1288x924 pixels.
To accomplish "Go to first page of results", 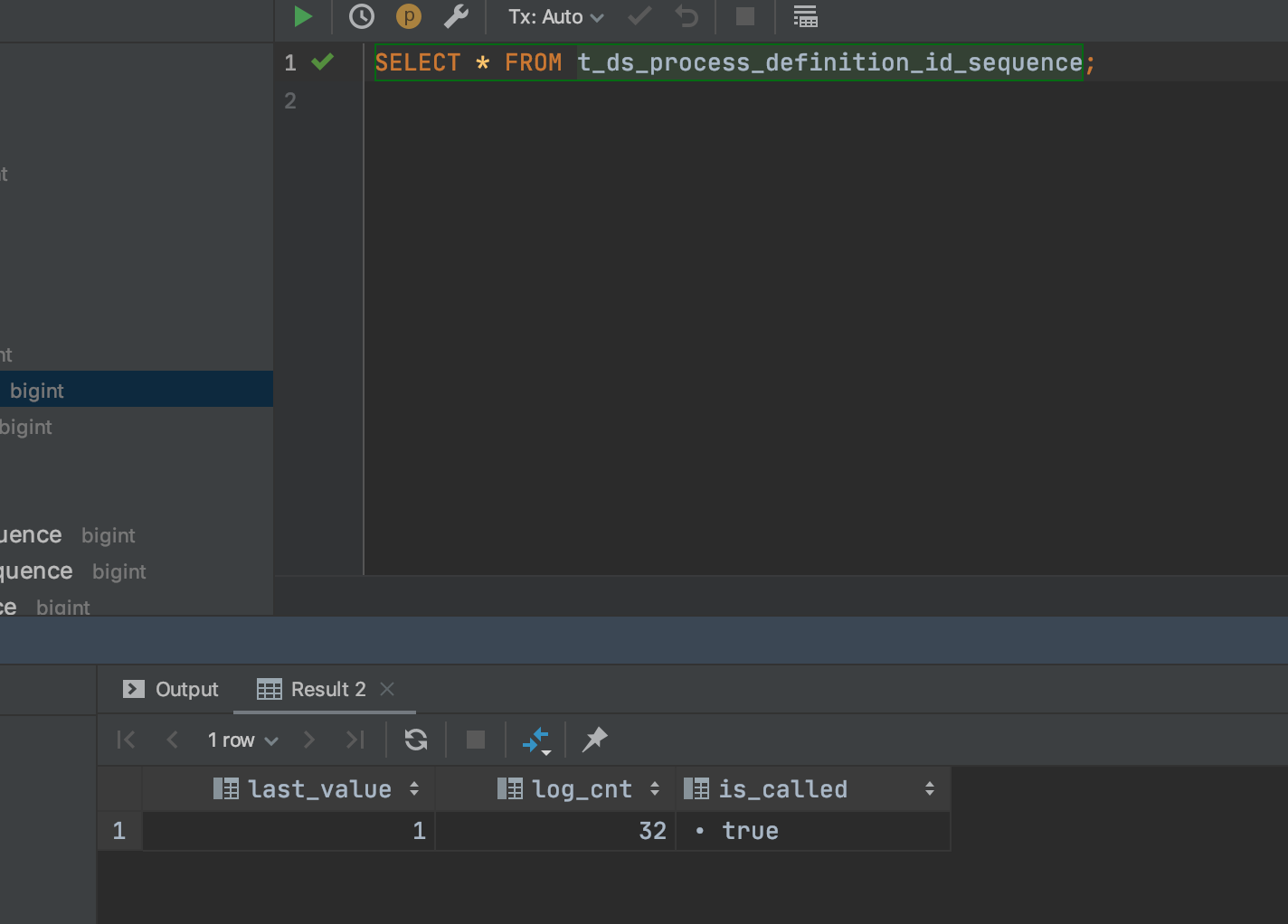I will 126,740.
